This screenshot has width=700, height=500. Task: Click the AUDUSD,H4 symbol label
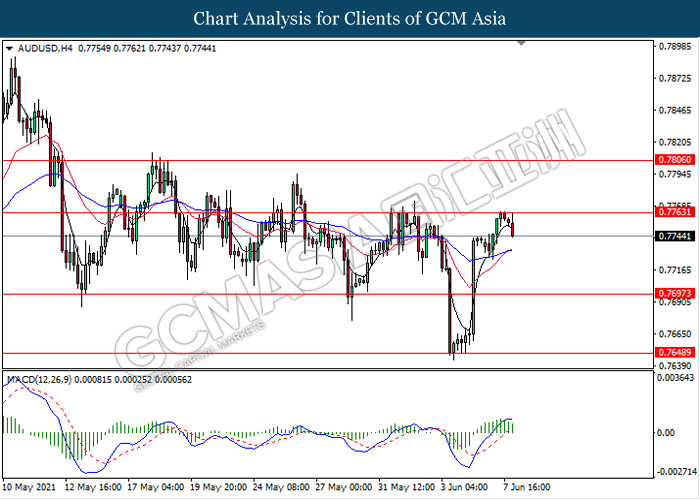tap(45, 48)
